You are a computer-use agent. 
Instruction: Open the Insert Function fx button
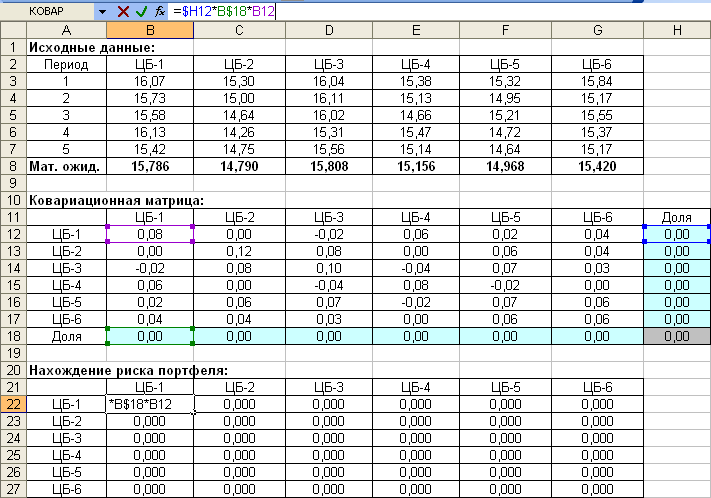[159, 11]
